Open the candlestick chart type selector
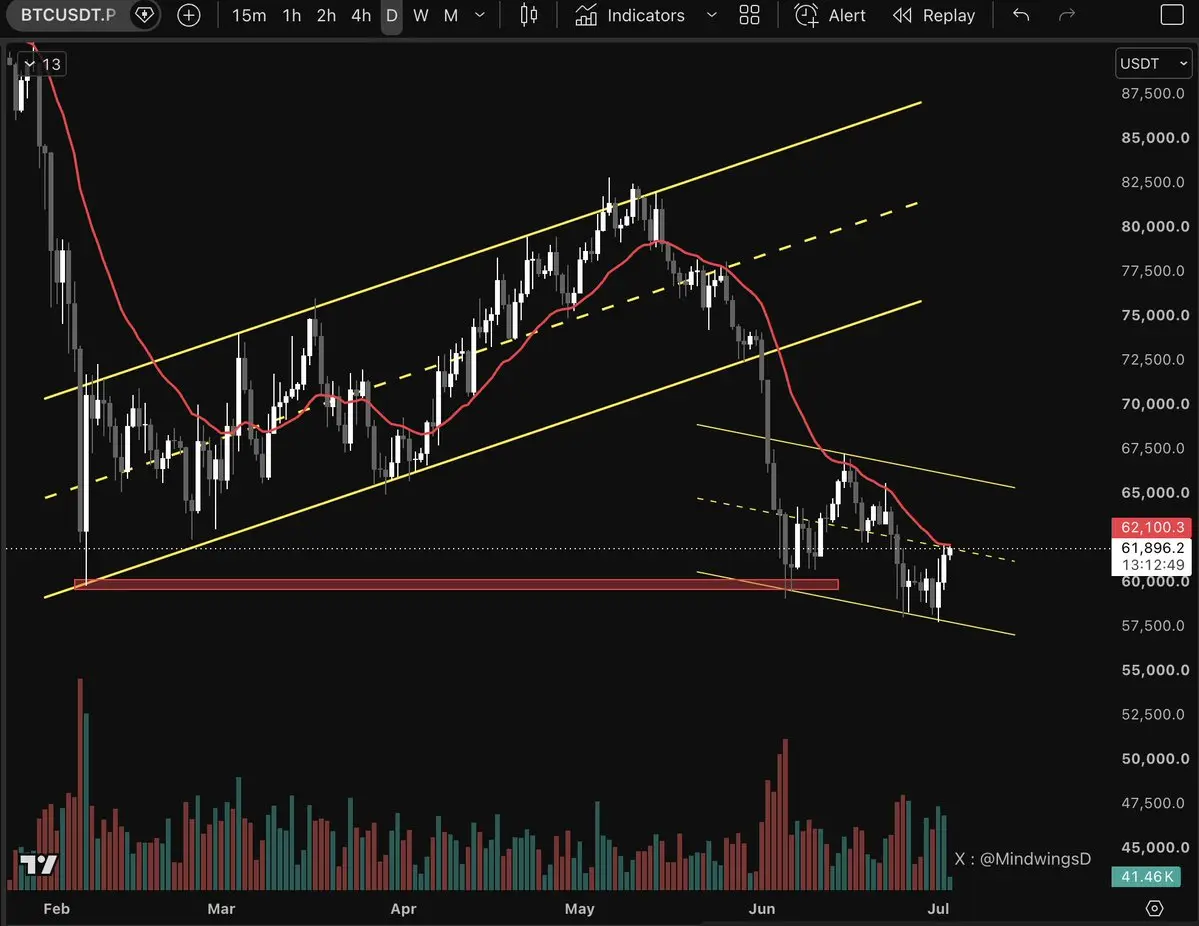The width and height of the screenshot is (1199, 926). point(528,15)
